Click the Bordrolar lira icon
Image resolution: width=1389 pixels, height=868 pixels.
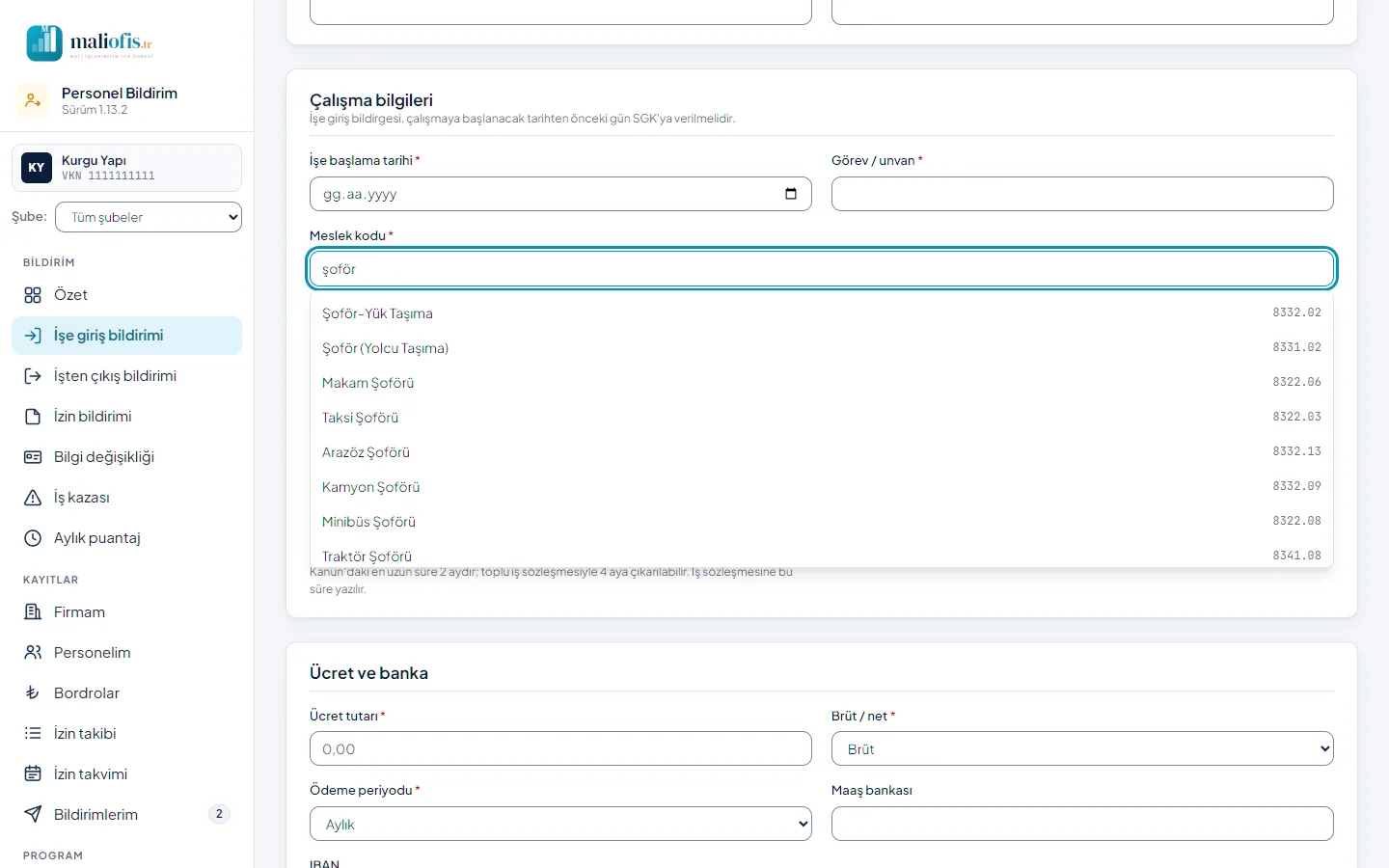pyautogui.click(x=33, y=693)
